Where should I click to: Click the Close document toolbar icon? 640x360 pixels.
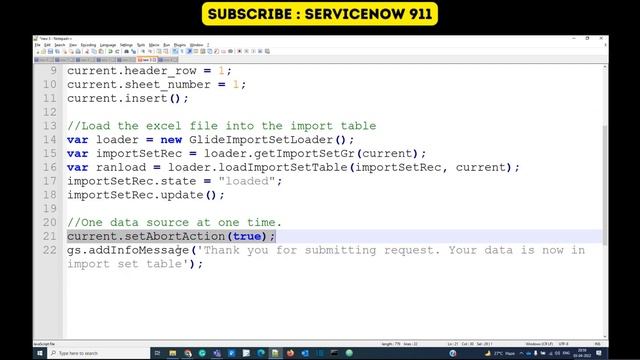(65, 51)
